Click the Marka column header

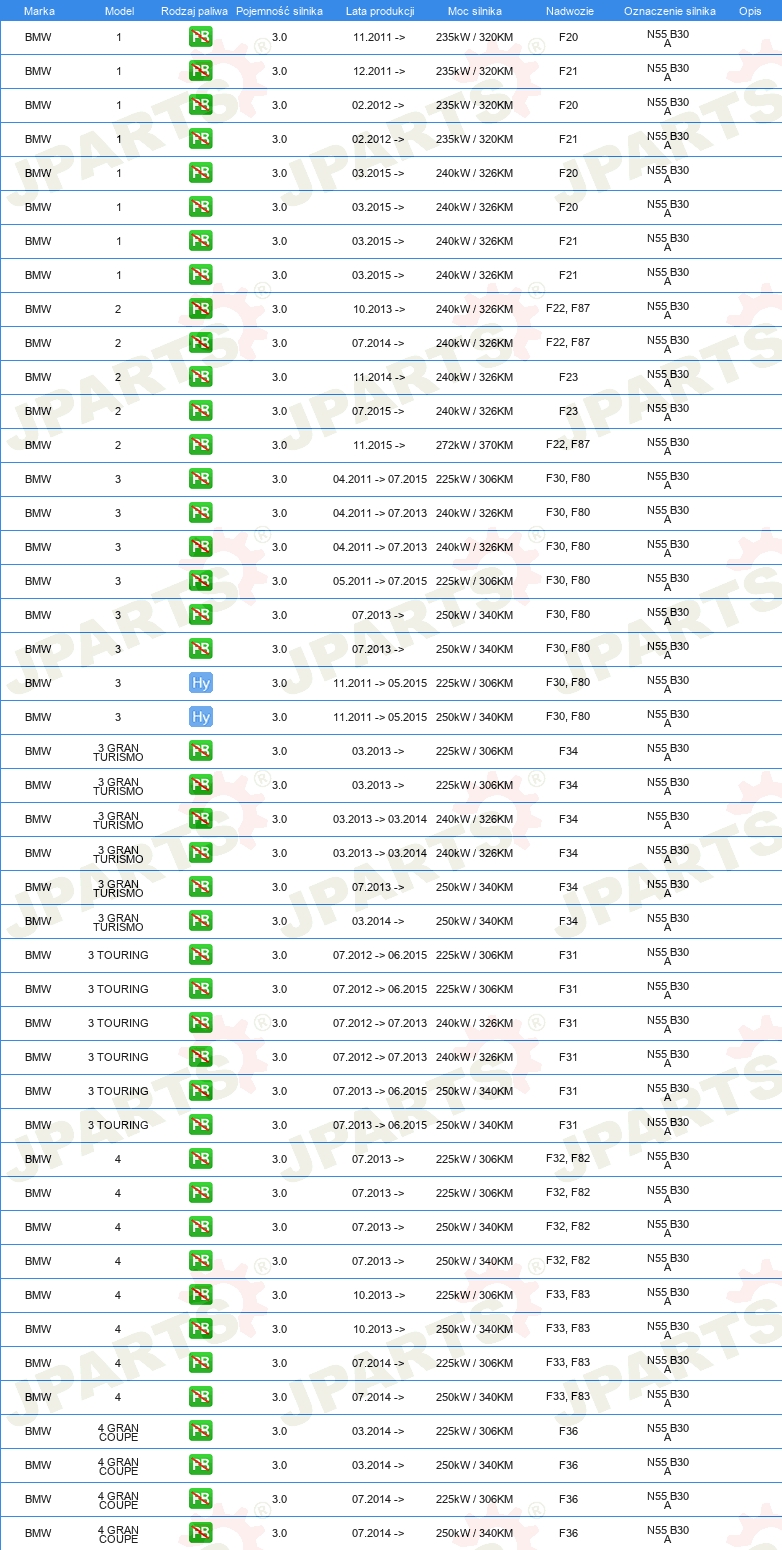click(x=39, y=11)
